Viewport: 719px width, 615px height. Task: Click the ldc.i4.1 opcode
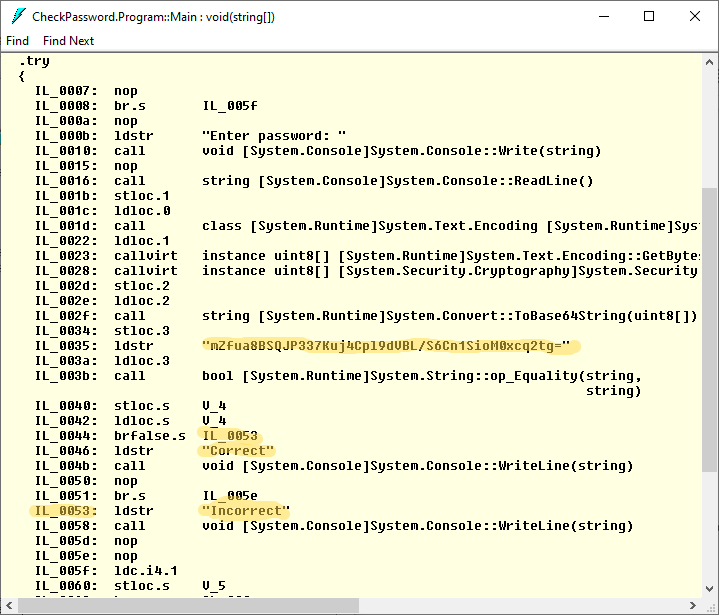tap(146, 571)
